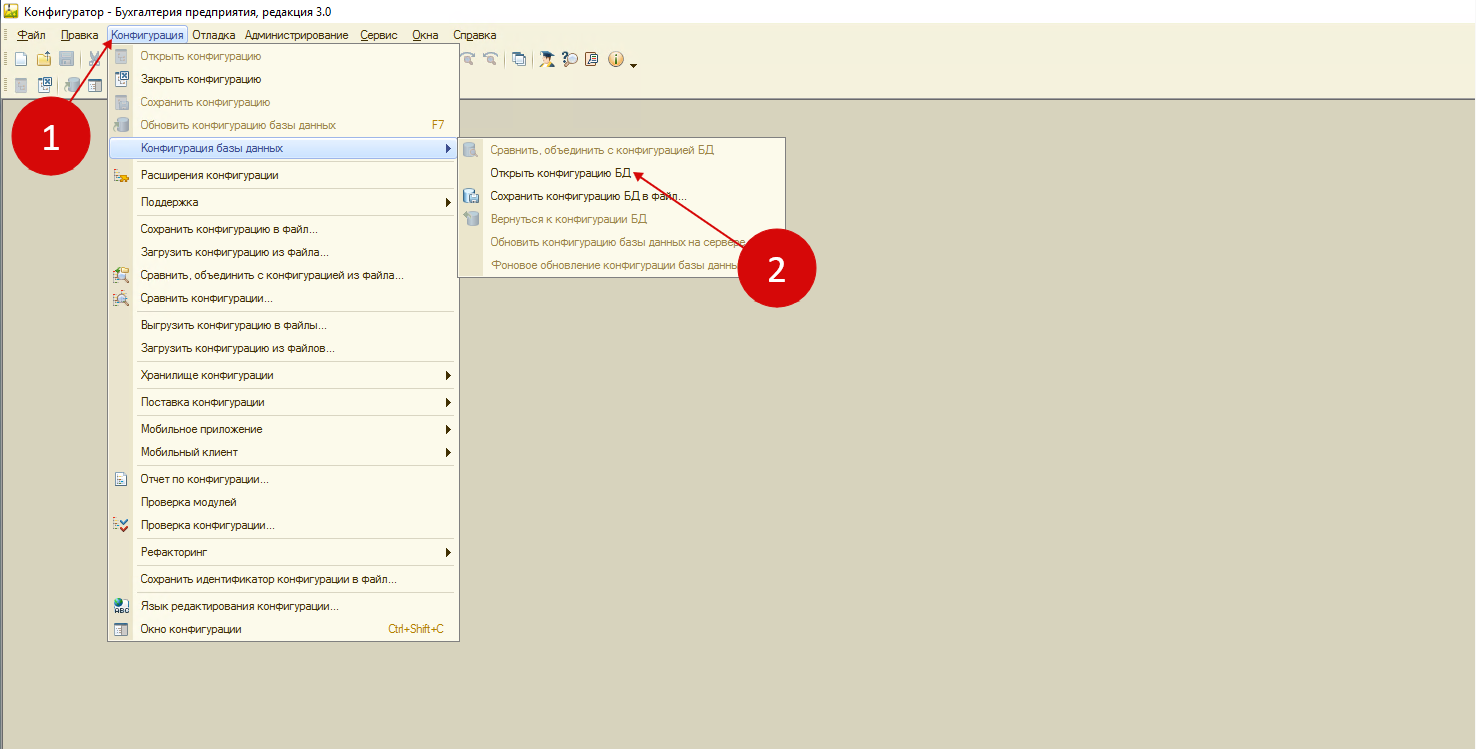This screenshot has width=1476, height=749.
Task: Open Язык редактирования конфигурации...
Action: (x=284, y=606)
